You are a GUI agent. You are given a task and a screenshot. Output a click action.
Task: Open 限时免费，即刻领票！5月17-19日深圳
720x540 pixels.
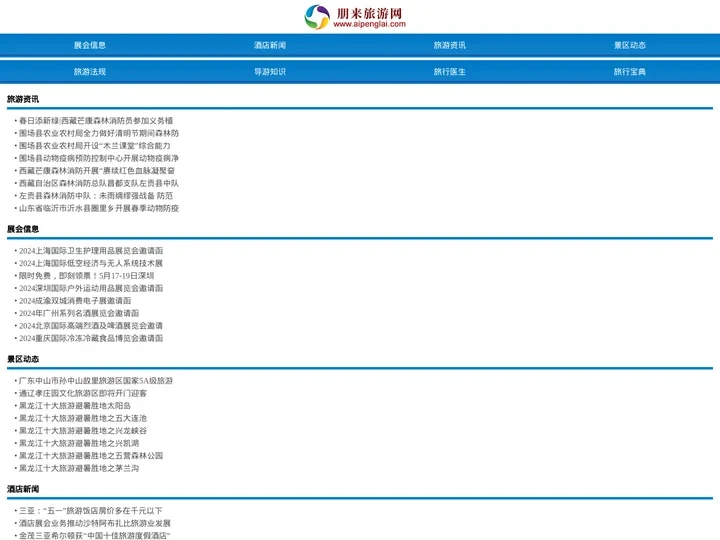coord(86,276)
